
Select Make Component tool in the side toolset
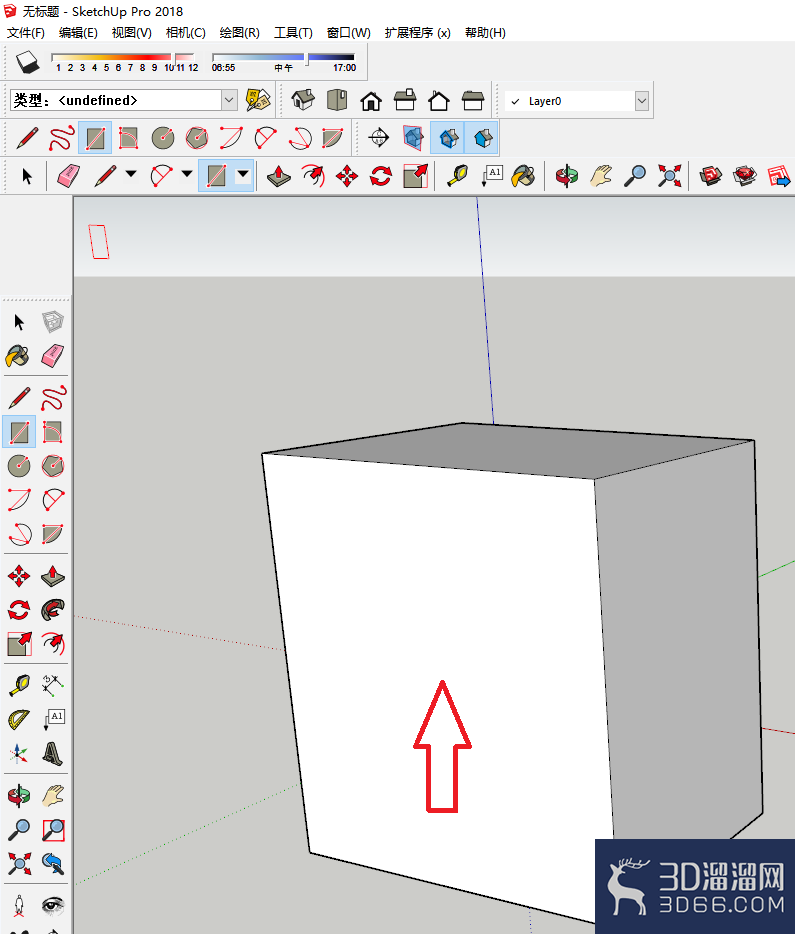53,322
